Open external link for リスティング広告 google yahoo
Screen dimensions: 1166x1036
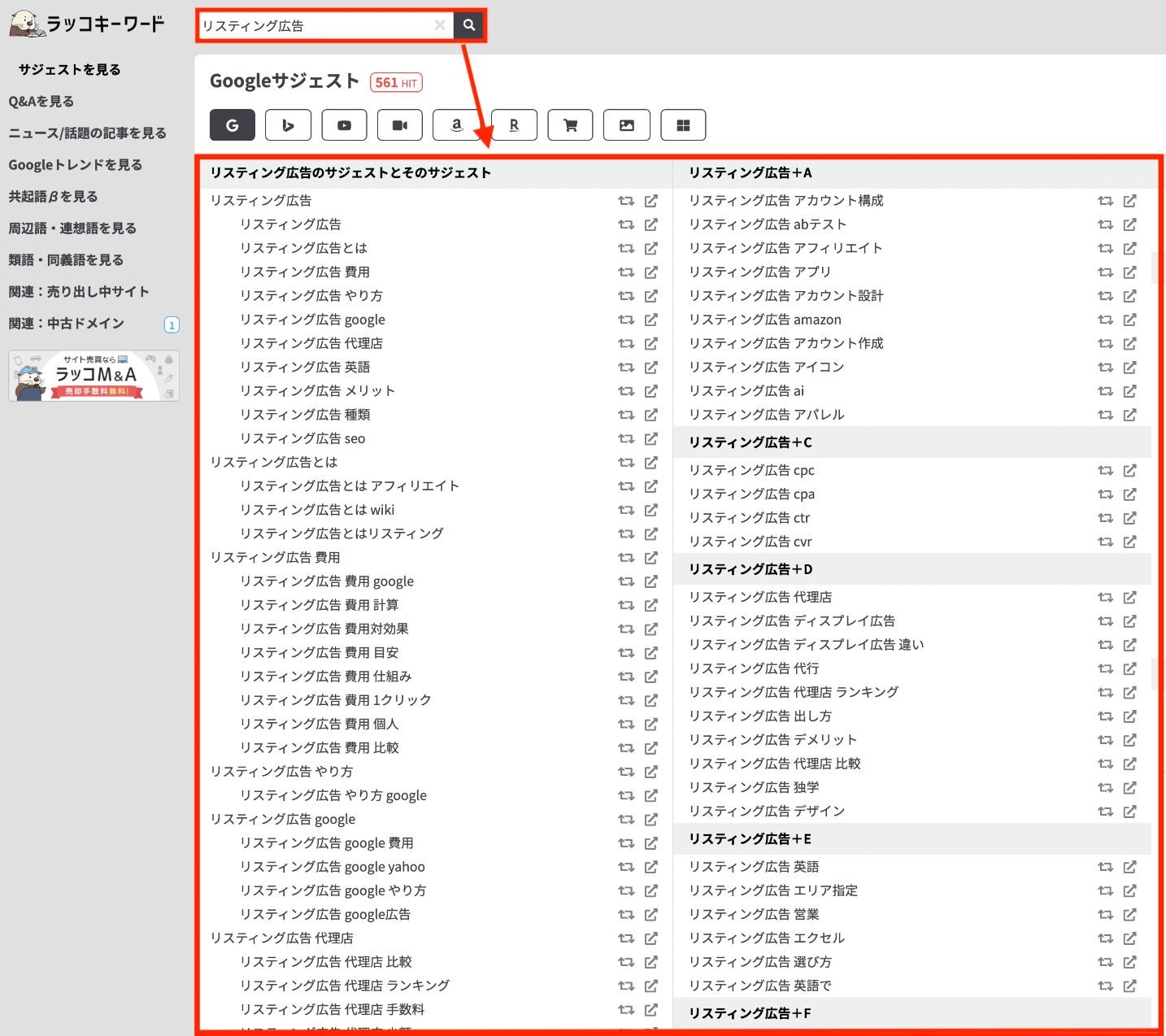651,868
